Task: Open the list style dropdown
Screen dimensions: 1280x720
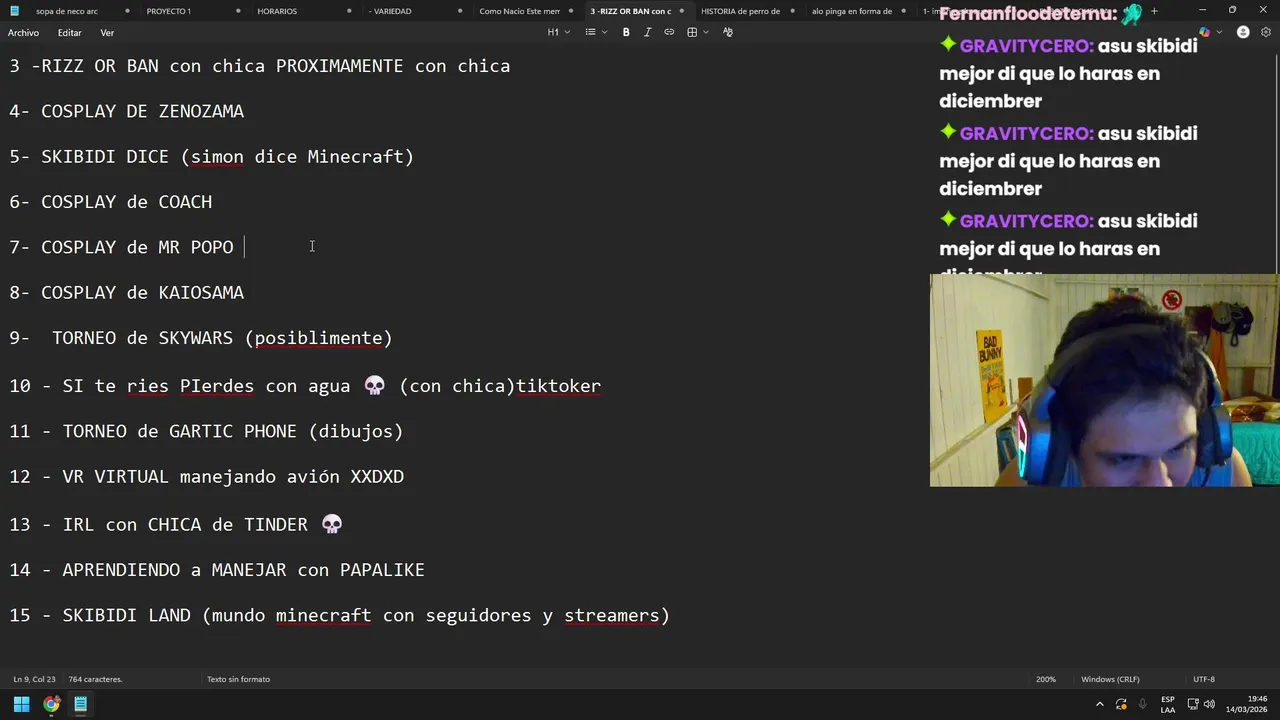Action: coord(596,32)
